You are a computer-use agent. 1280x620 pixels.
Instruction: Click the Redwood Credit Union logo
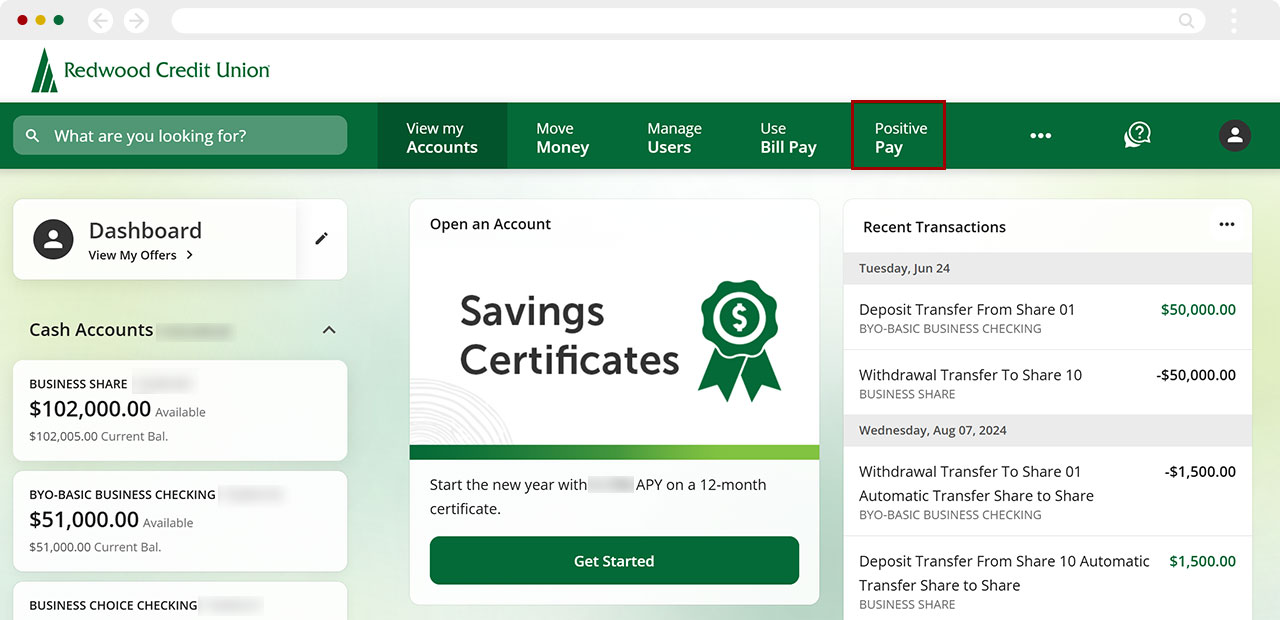point(150,70)
